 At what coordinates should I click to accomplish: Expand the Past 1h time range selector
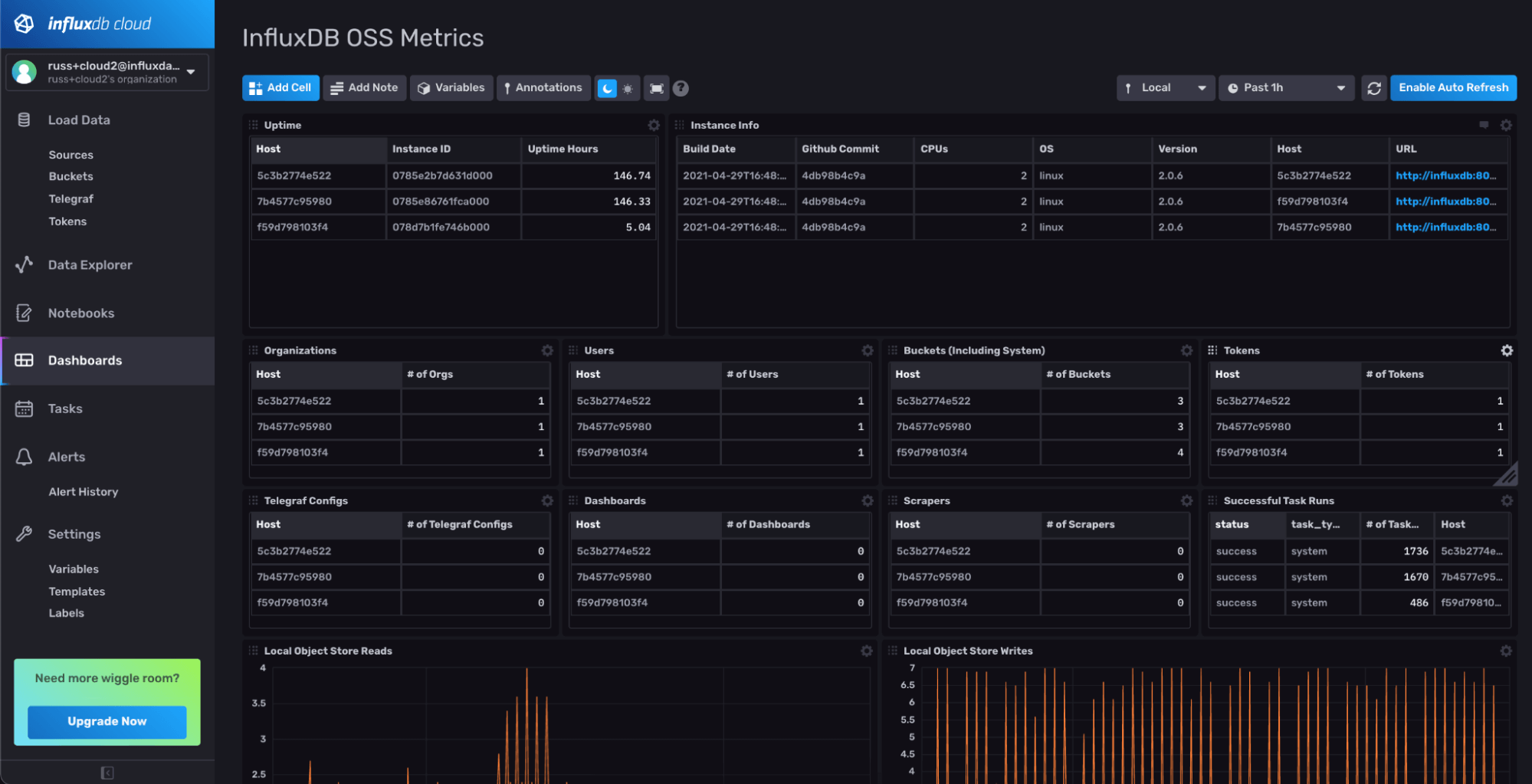[x=1286, y=87]
